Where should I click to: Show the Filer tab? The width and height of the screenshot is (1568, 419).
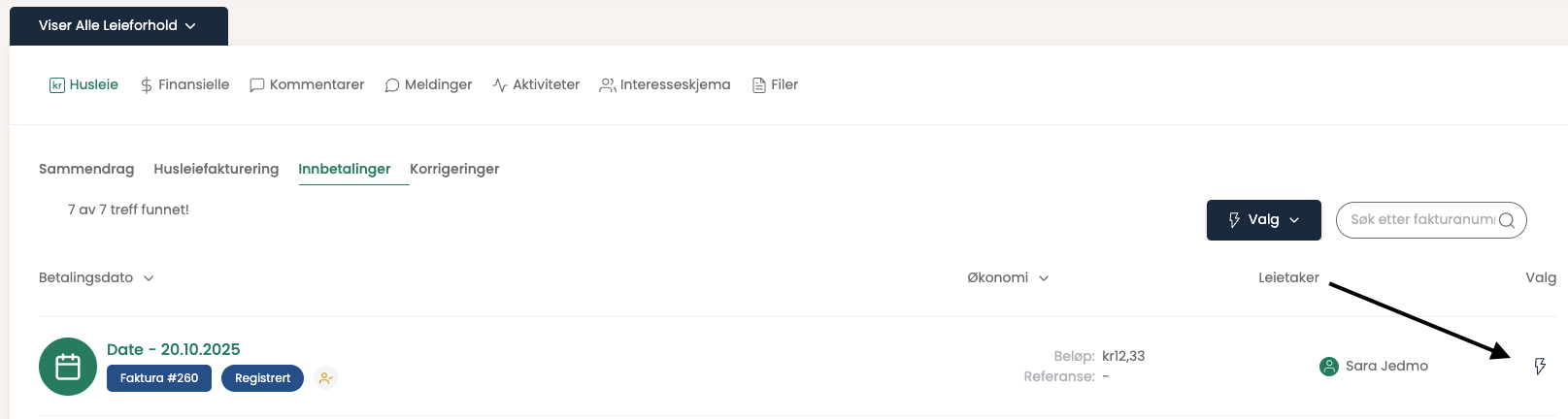tap(775, 84)
